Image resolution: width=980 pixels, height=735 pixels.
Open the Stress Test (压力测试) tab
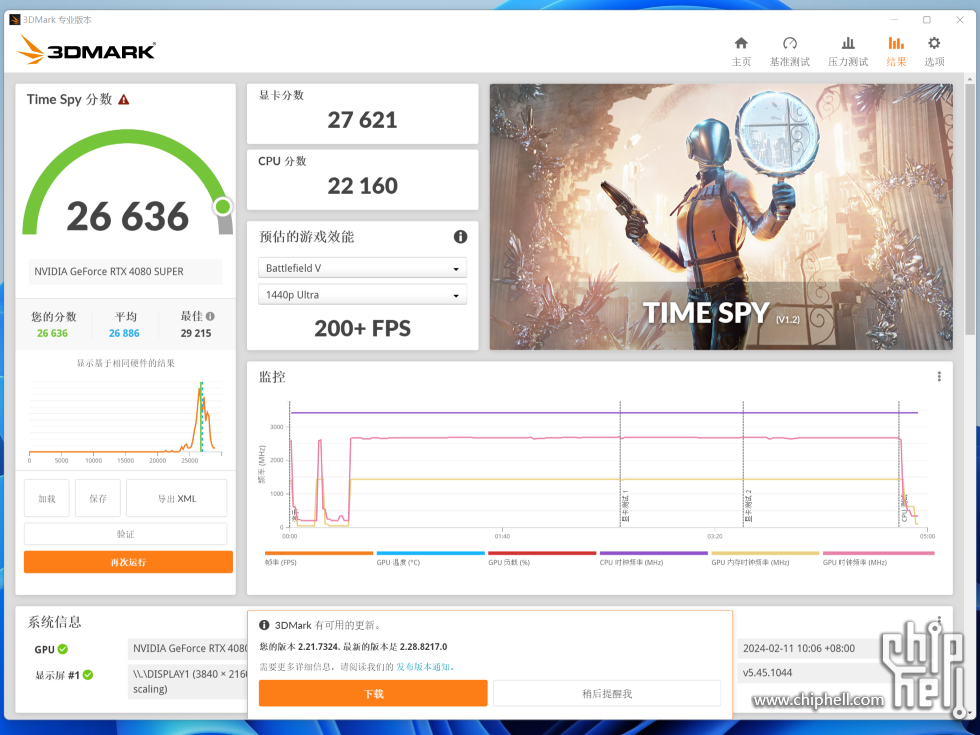(x=848, y=51)
